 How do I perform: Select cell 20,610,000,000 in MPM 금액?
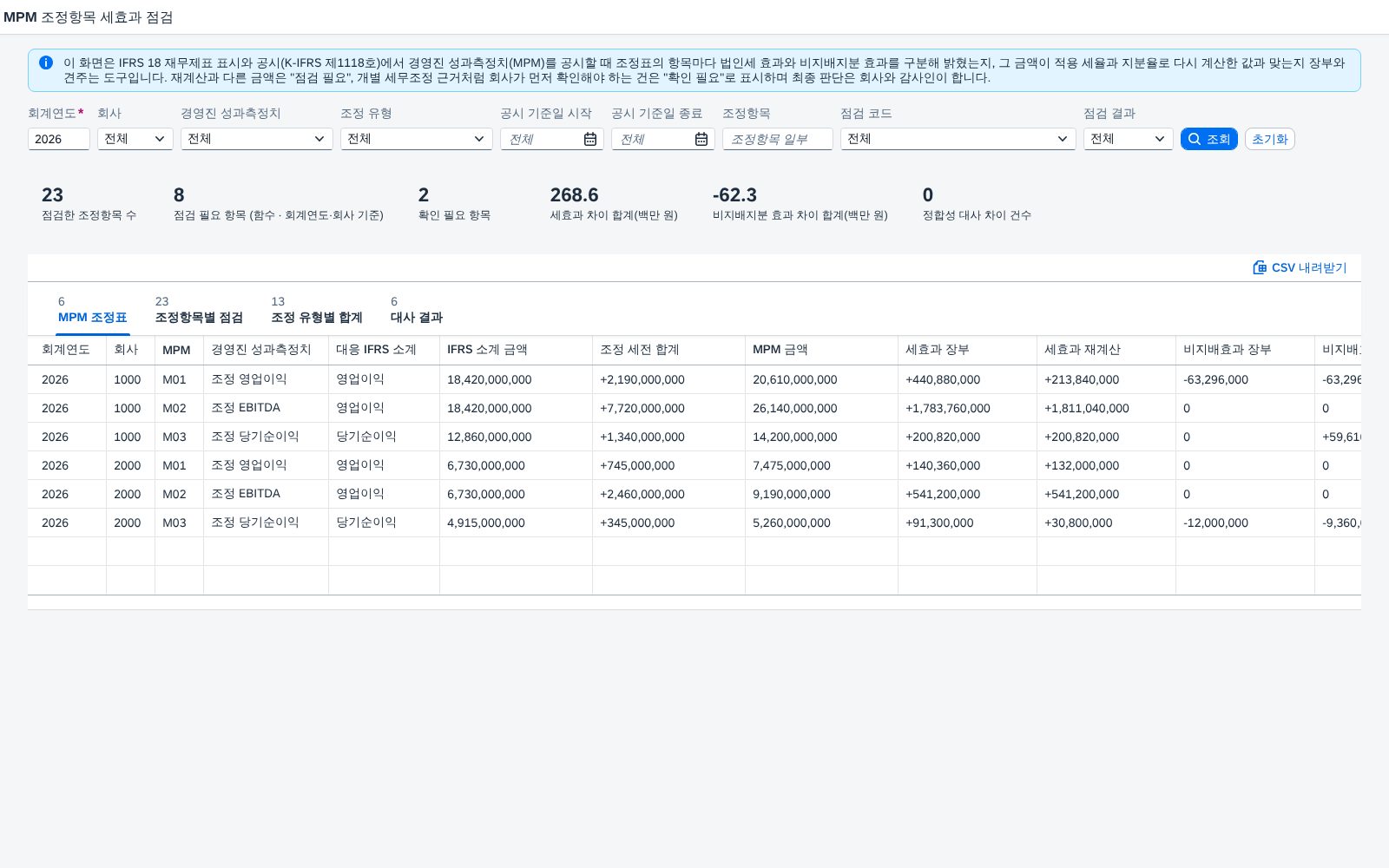point(821,379)
